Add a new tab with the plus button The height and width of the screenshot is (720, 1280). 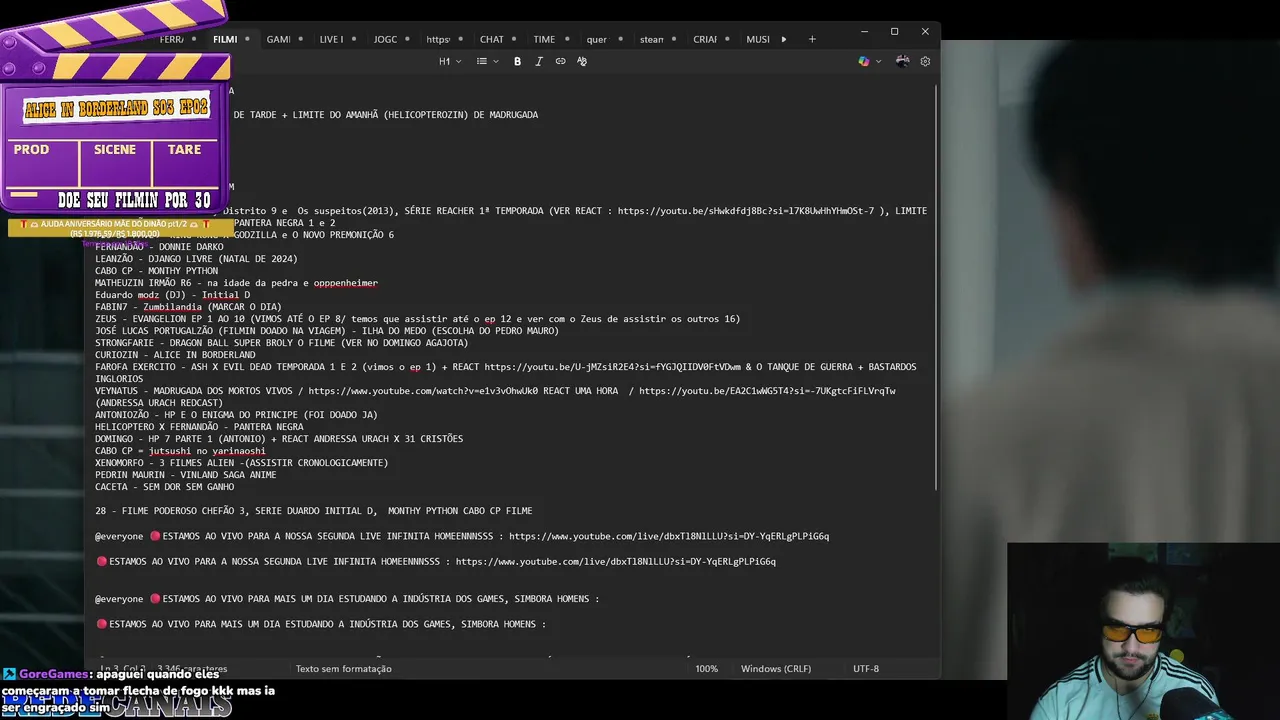pyautogui.click(x=812, y=39)
